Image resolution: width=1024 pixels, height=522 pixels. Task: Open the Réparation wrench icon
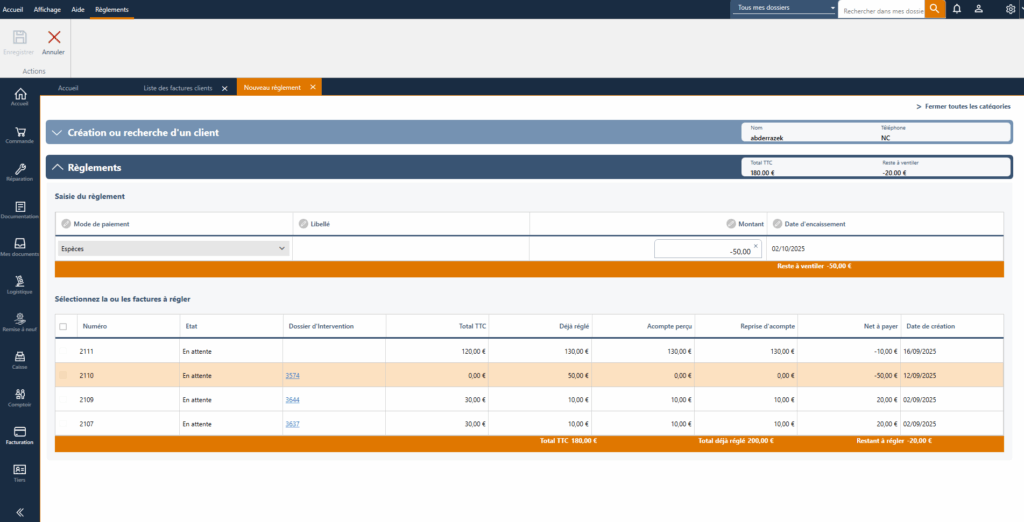[19, 171]
